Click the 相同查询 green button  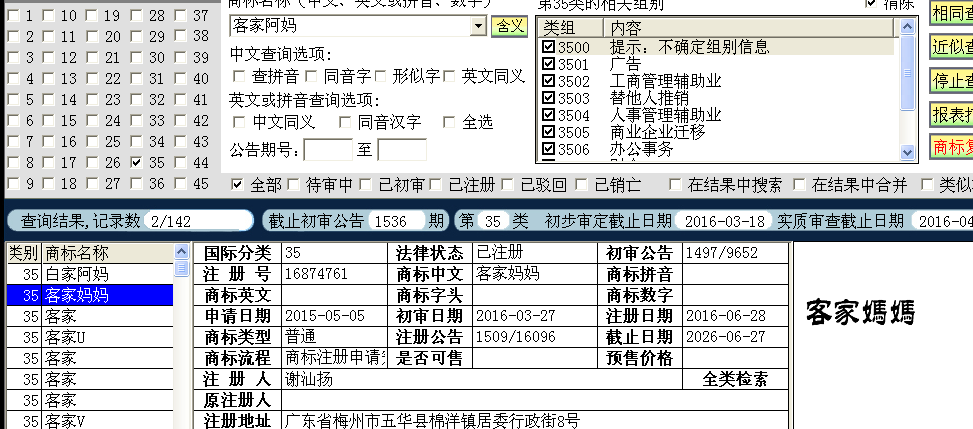[x=952, y=13]
